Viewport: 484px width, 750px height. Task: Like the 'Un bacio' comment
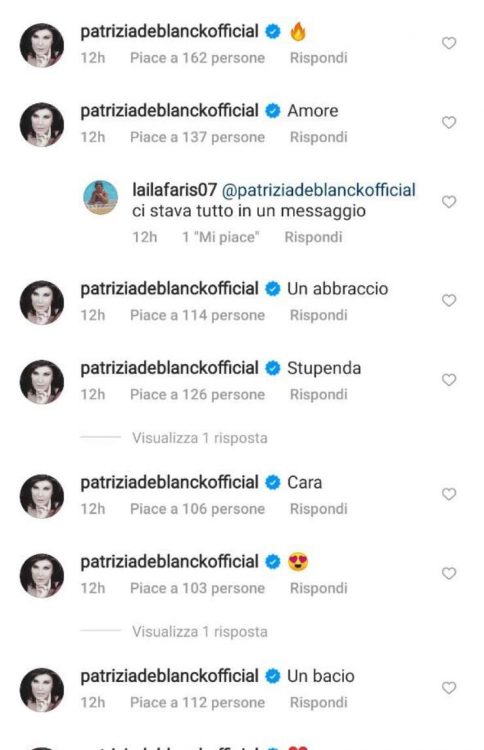coord(449,688)
